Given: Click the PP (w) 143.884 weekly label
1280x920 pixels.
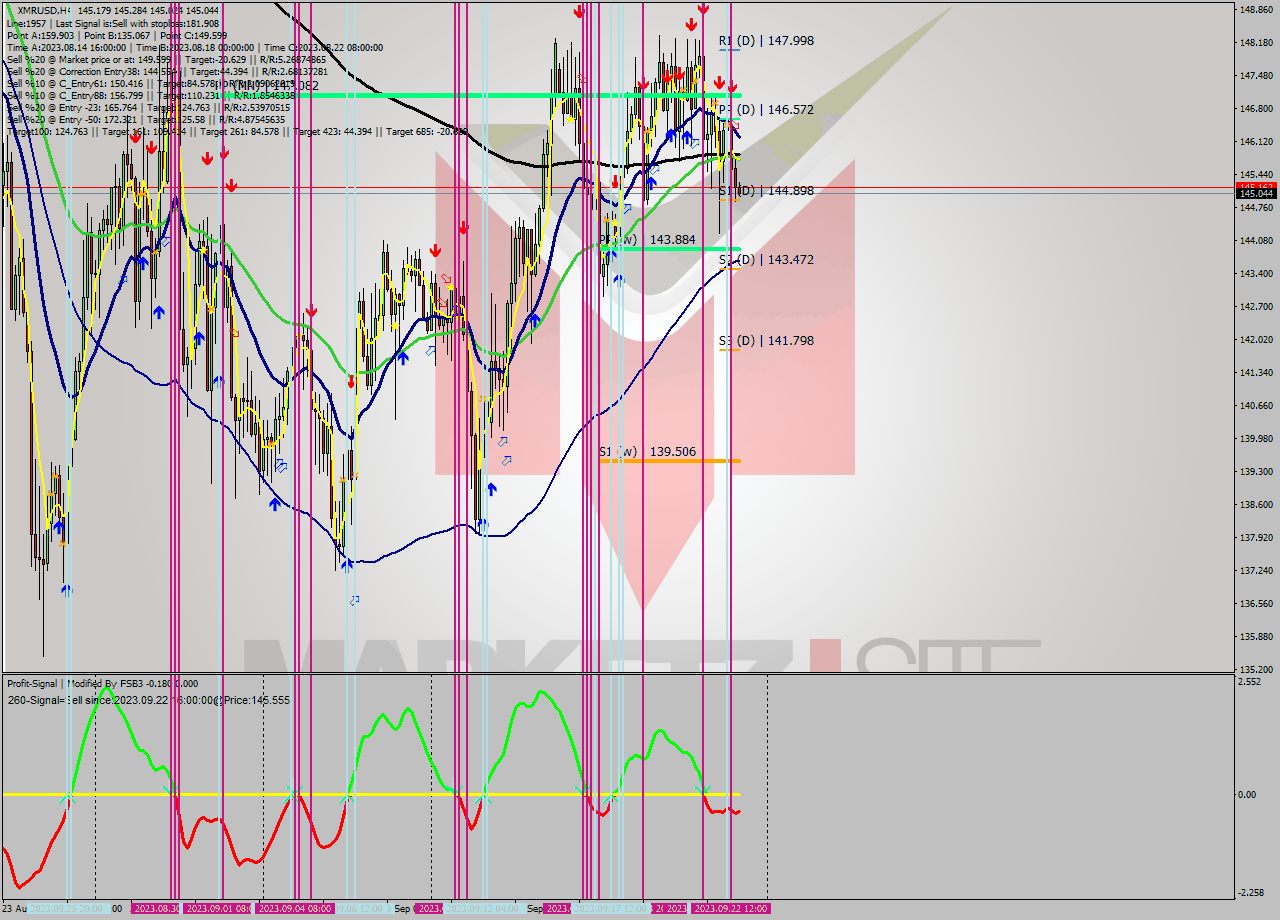Looking at the screenshot, I should tap(647, 240).
